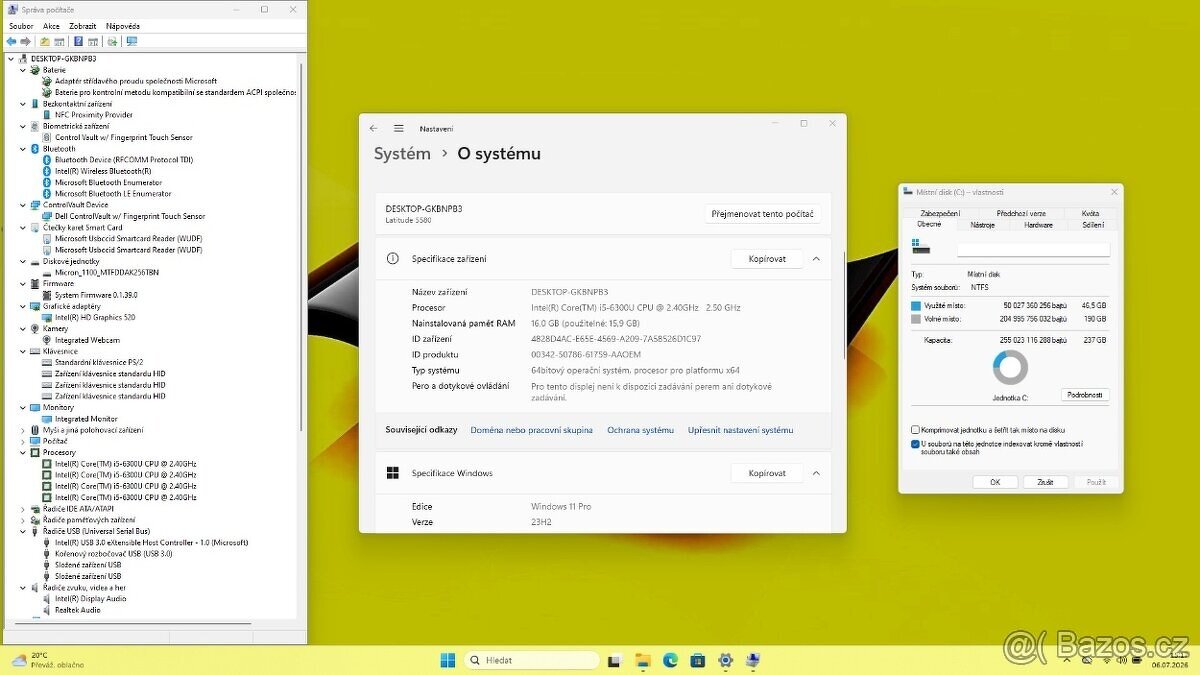Uncheck the index files on drive checkbox
Screen dimensions: 1200x675
click(915, 444)
